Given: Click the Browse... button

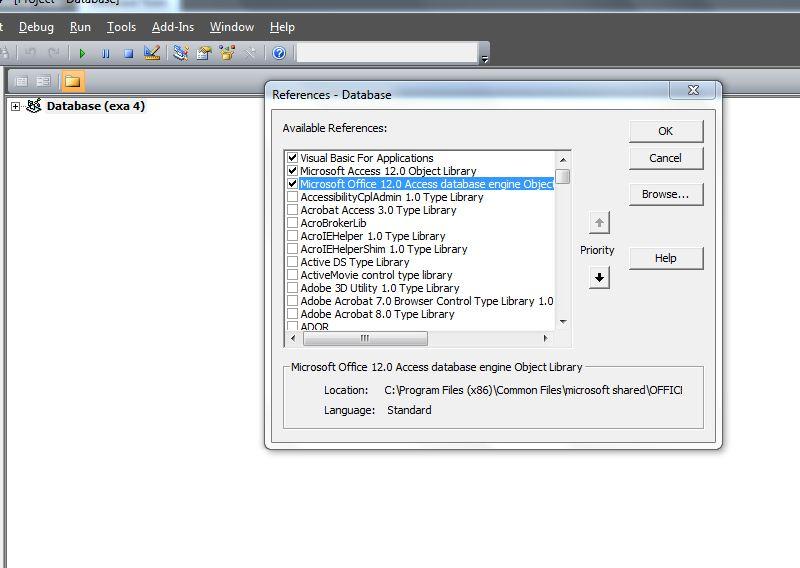Looking at the screenshot, I should click(665, 194).
